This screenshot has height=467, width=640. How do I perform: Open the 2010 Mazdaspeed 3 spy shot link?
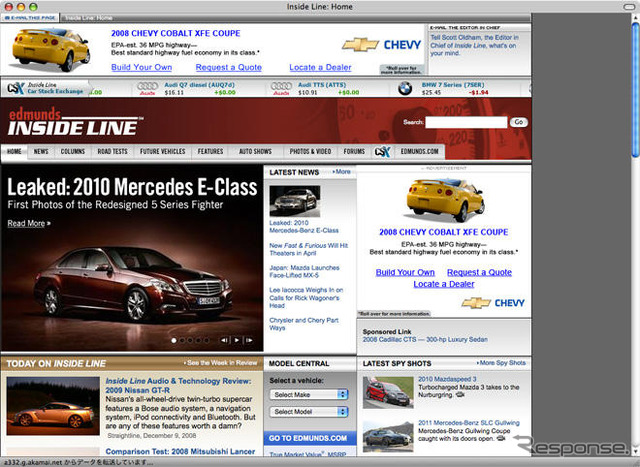(x=447, y=379)
